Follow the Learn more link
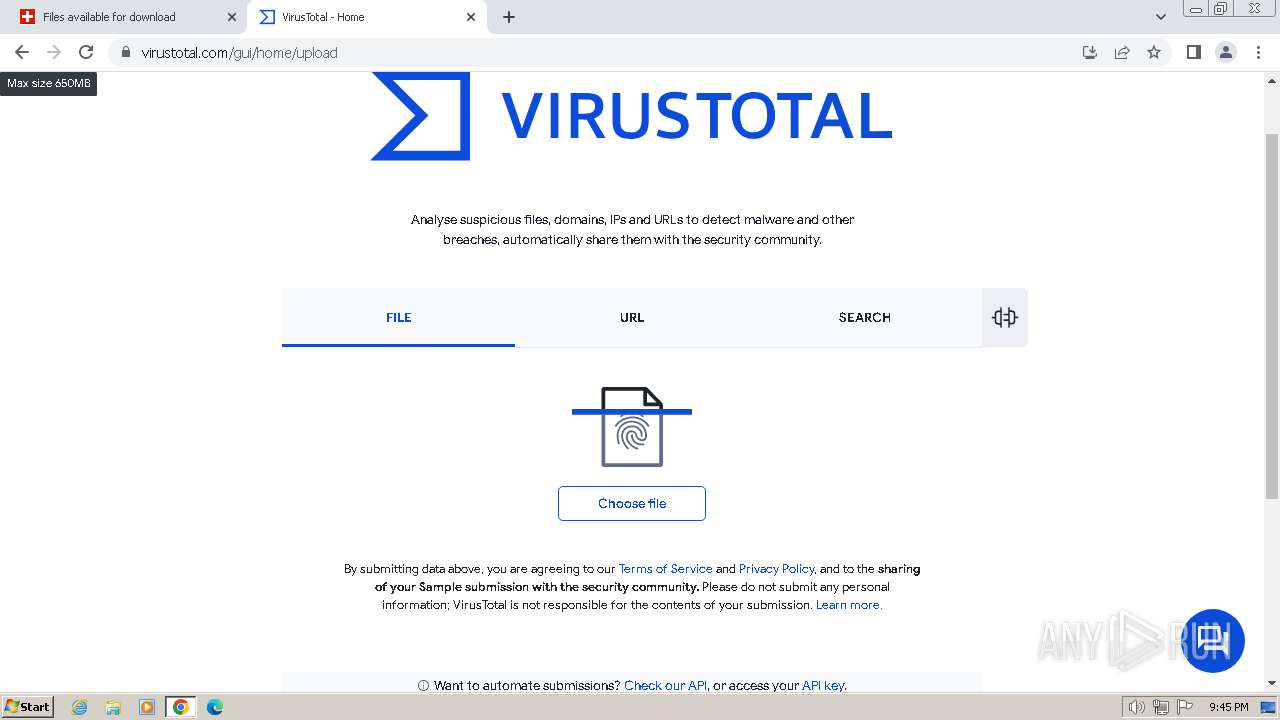The width and height of the screenshot is (1280, 720). (x=849, y=605)
